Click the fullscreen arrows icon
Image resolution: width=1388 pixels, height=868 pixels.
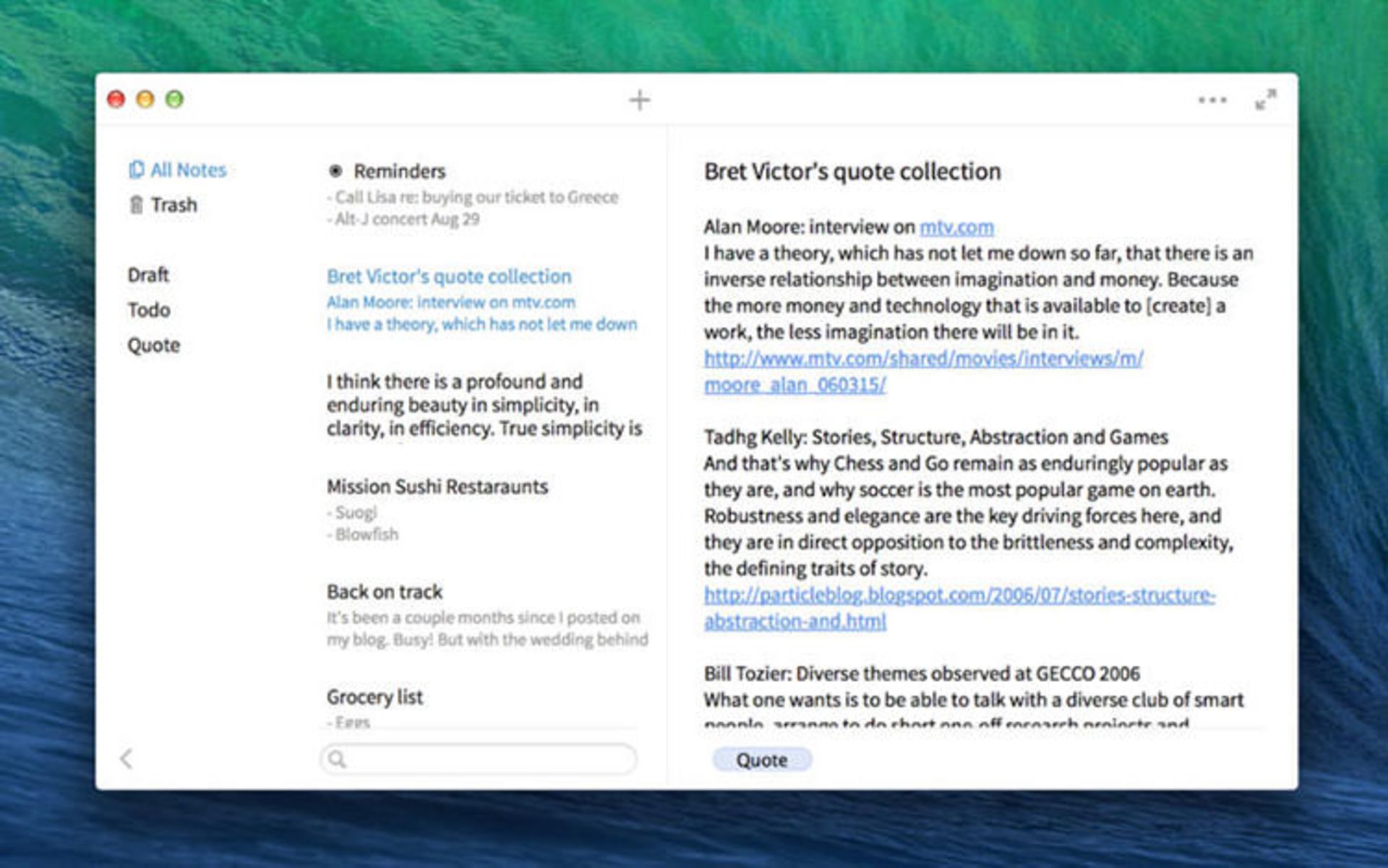coord(1265,100)
